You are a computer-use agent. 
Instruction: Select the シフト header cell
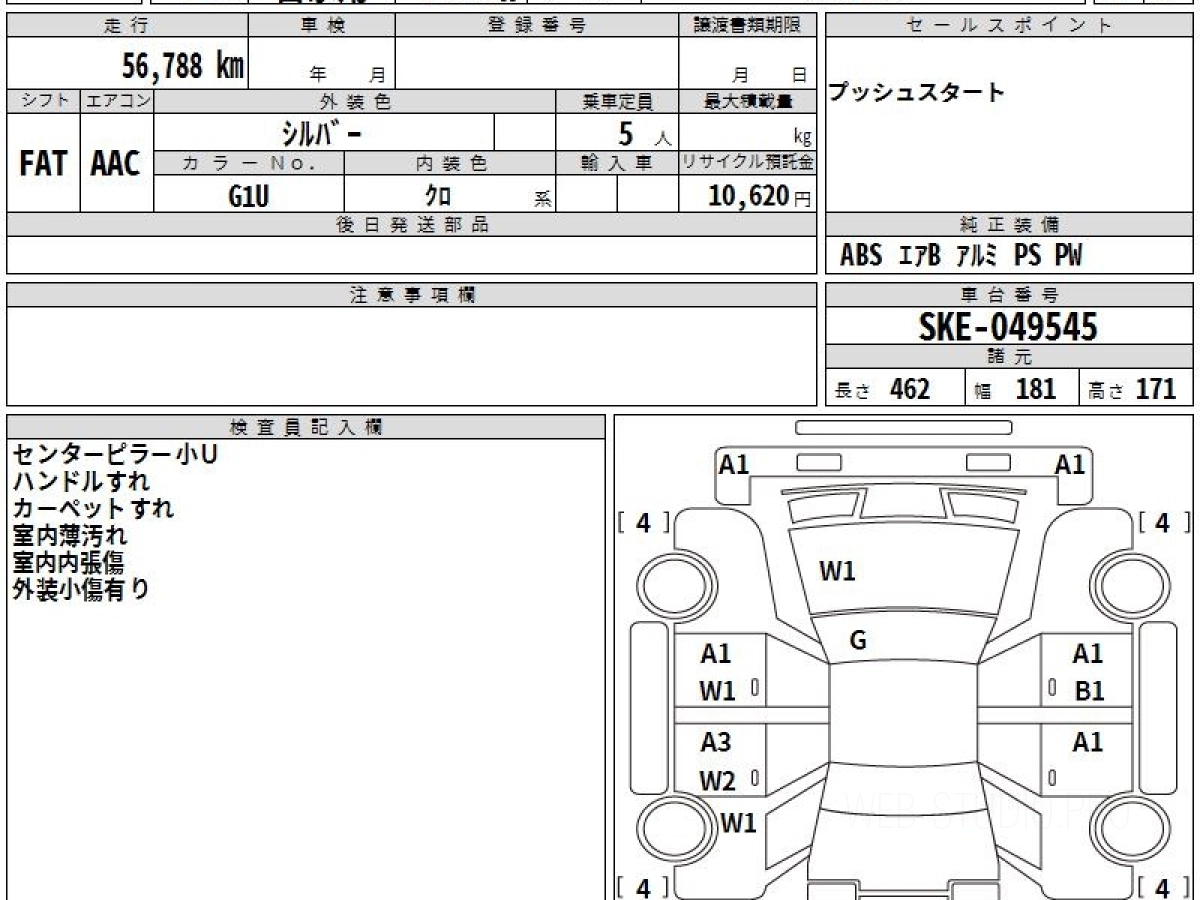[43, 101]
